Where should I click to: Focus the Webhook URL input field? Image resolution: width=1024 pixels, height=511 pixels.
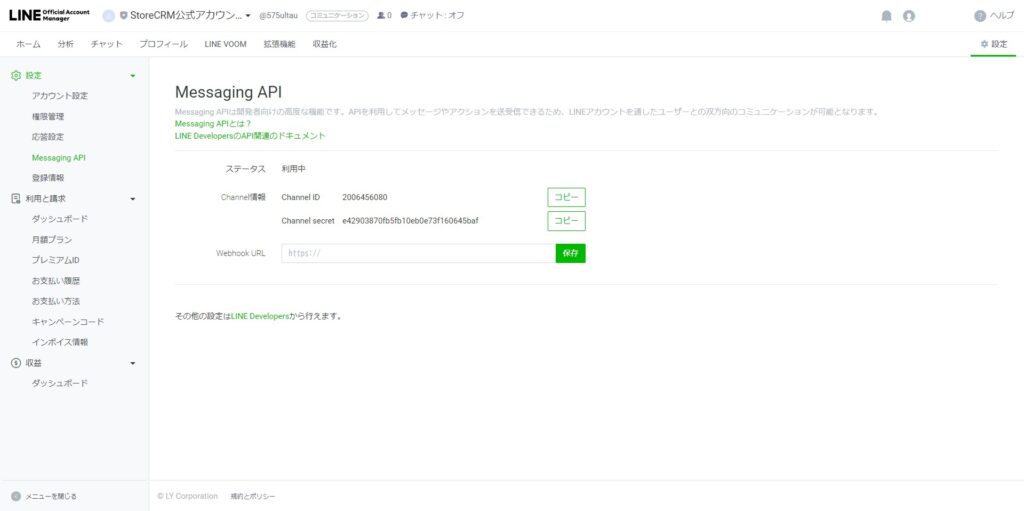[x=418, y=254]
